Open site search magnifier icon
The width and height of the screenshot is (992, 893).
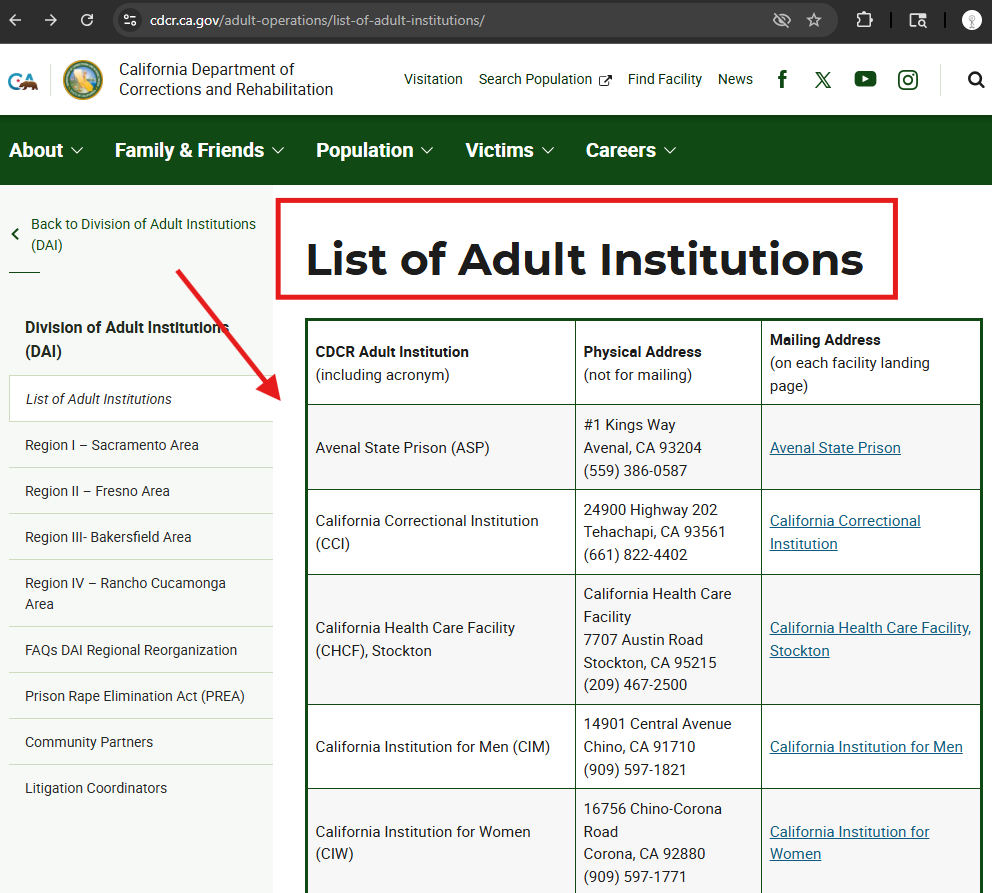tap(976, 80)
